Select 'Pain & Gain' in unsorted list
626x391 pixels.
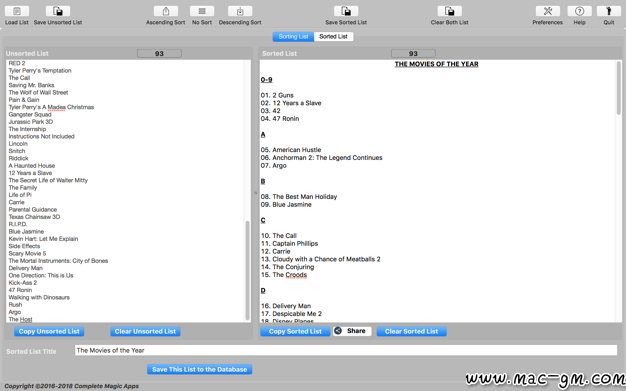(x=24, y=100)
